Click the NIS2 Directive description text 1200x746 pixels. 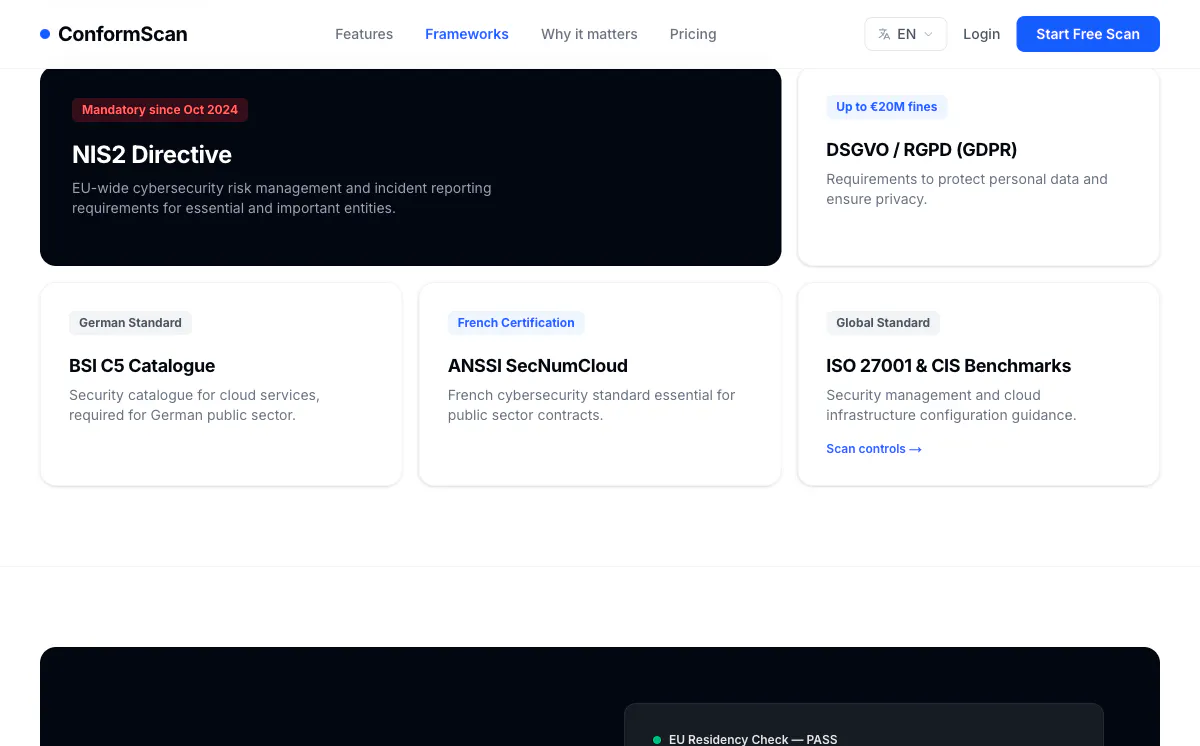click(282, 198)
